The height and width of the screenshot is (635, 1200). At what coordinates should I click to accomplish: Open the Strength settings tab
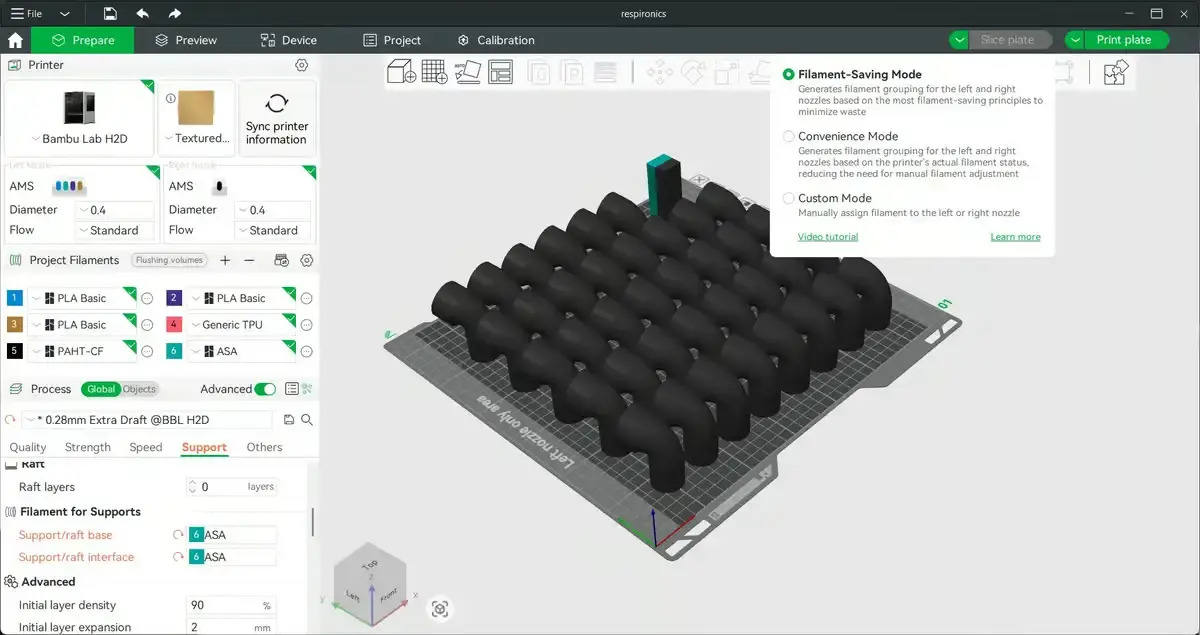[x=88, y=447]
